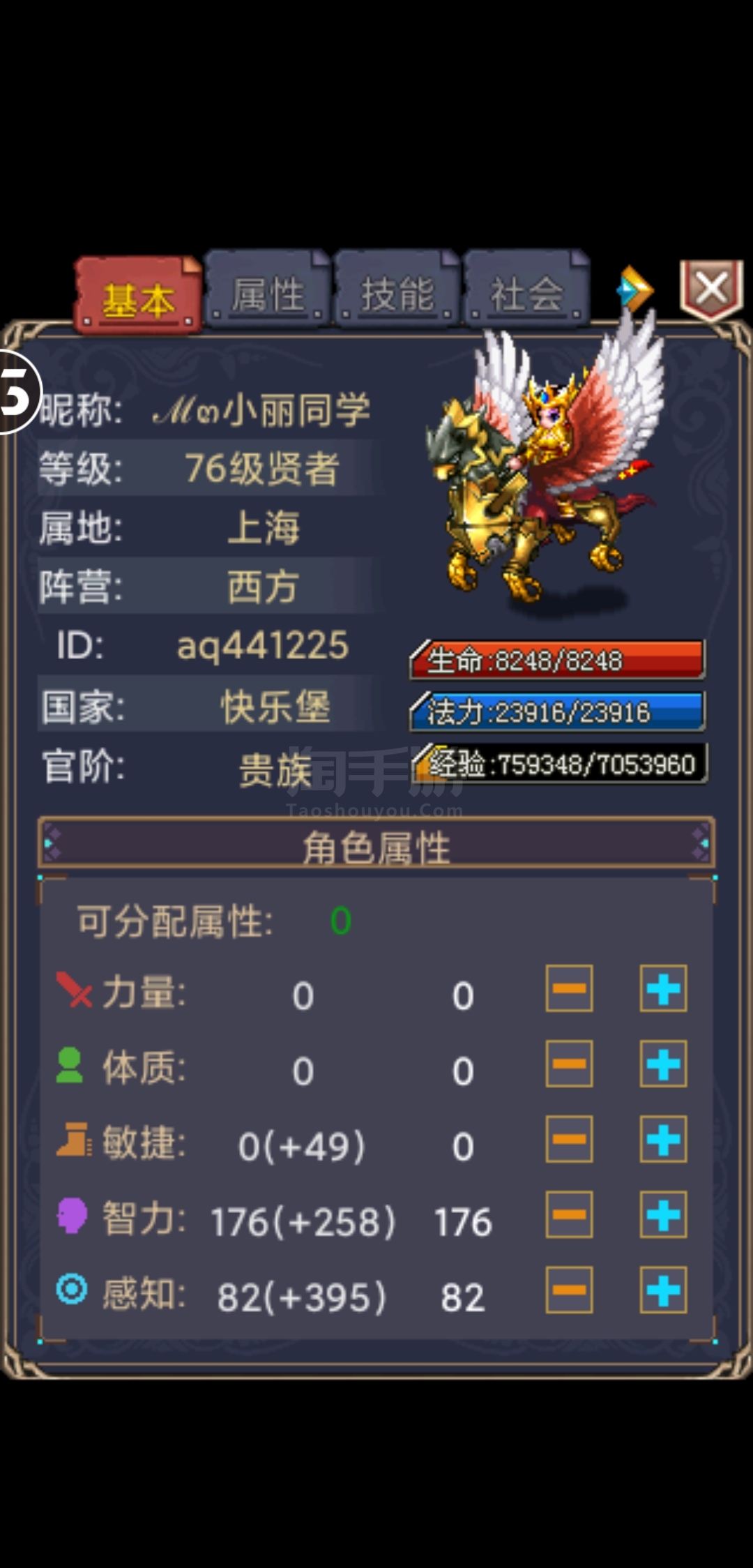The height and width of the screenshot is (1568, 753).
Task: Tap the plus icon for 敏捷
Action: 663,1140
